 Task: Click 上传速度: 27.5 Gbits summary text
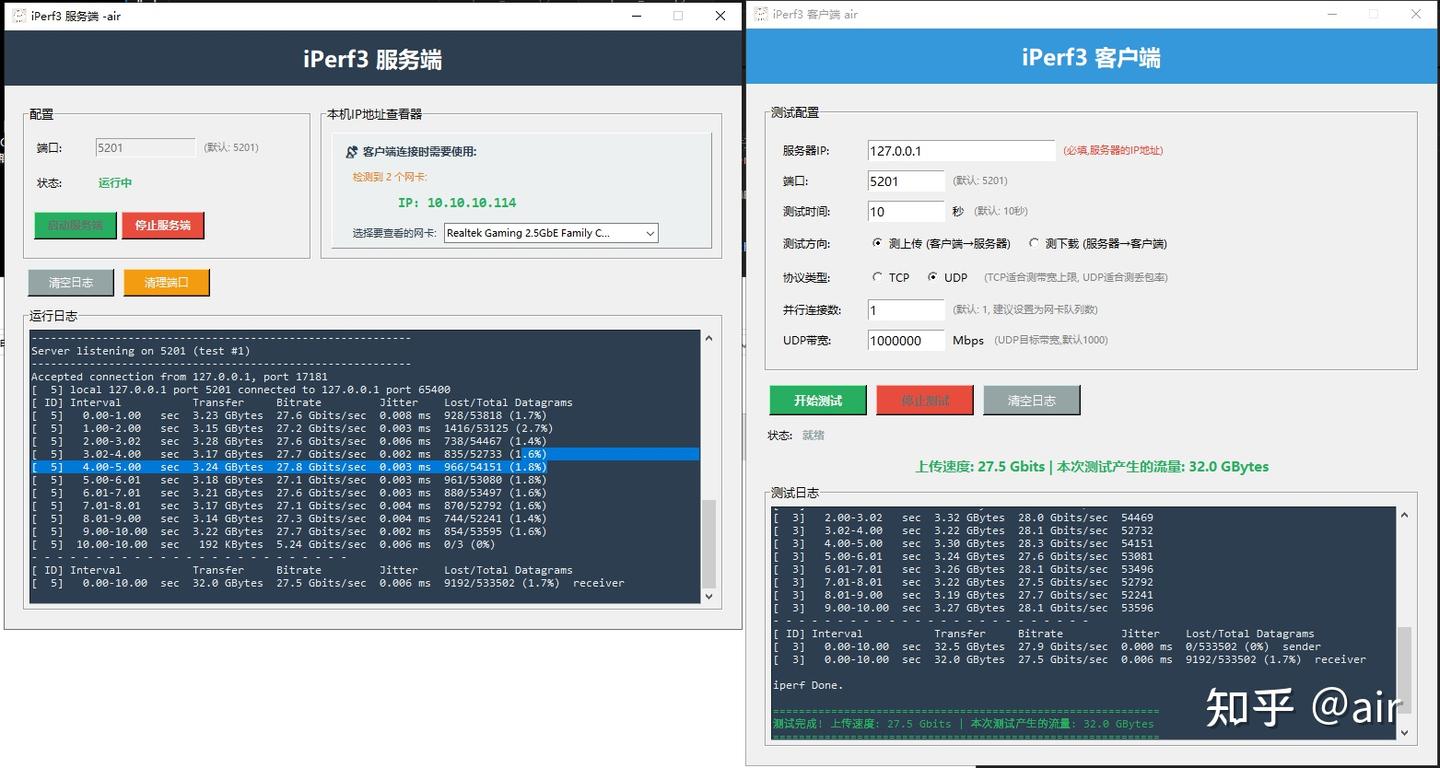(1092, 466)
